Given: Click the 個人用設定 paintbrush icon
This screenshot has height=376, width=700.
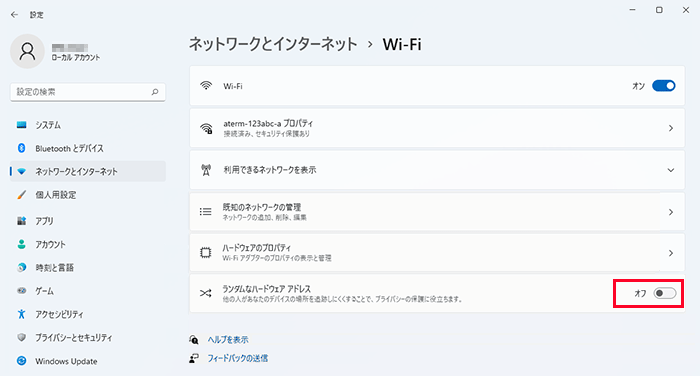Looking at the screenshot, I should click(21, 195).
